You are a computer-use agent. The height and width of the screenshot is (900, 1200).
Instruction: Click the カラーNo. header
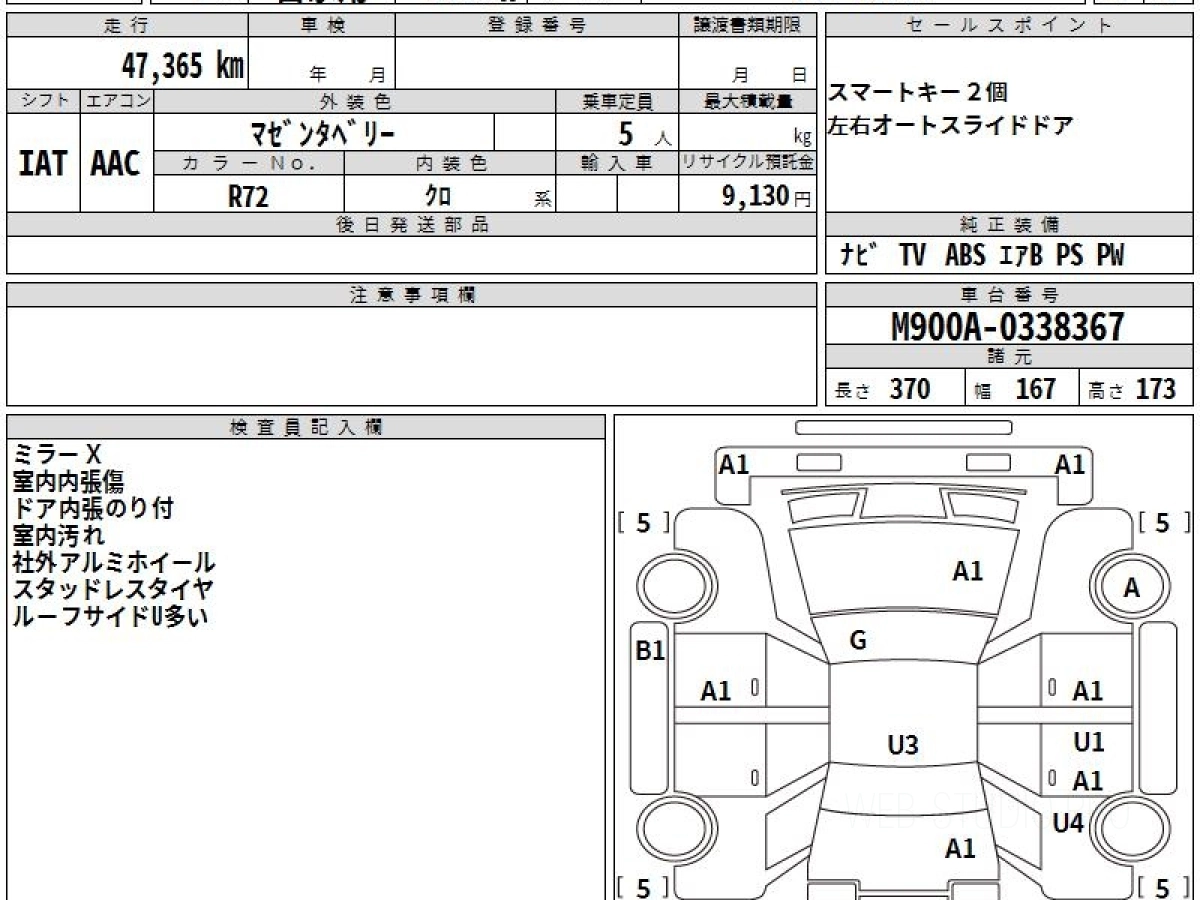[249, 163]
